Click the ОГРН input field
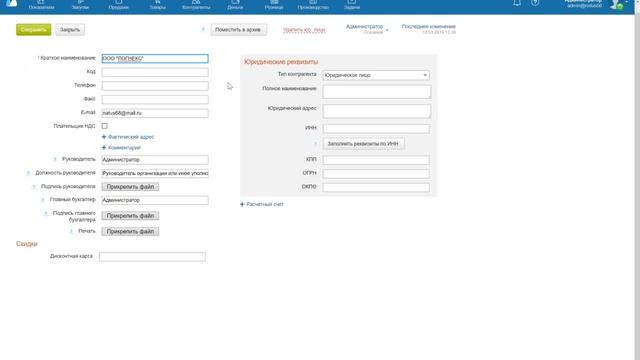 tap(376, 174)
